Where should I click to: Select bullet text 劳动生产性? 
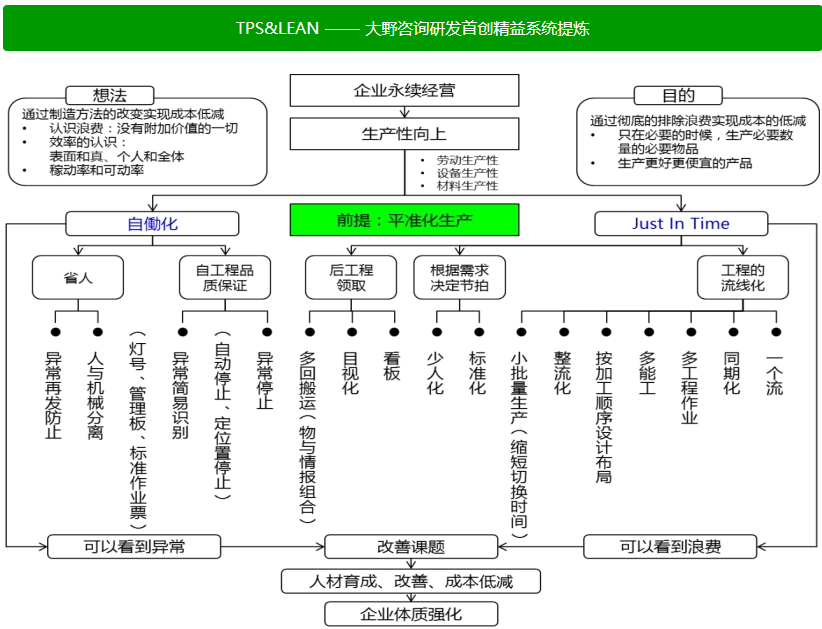click(x=467, y=160)
